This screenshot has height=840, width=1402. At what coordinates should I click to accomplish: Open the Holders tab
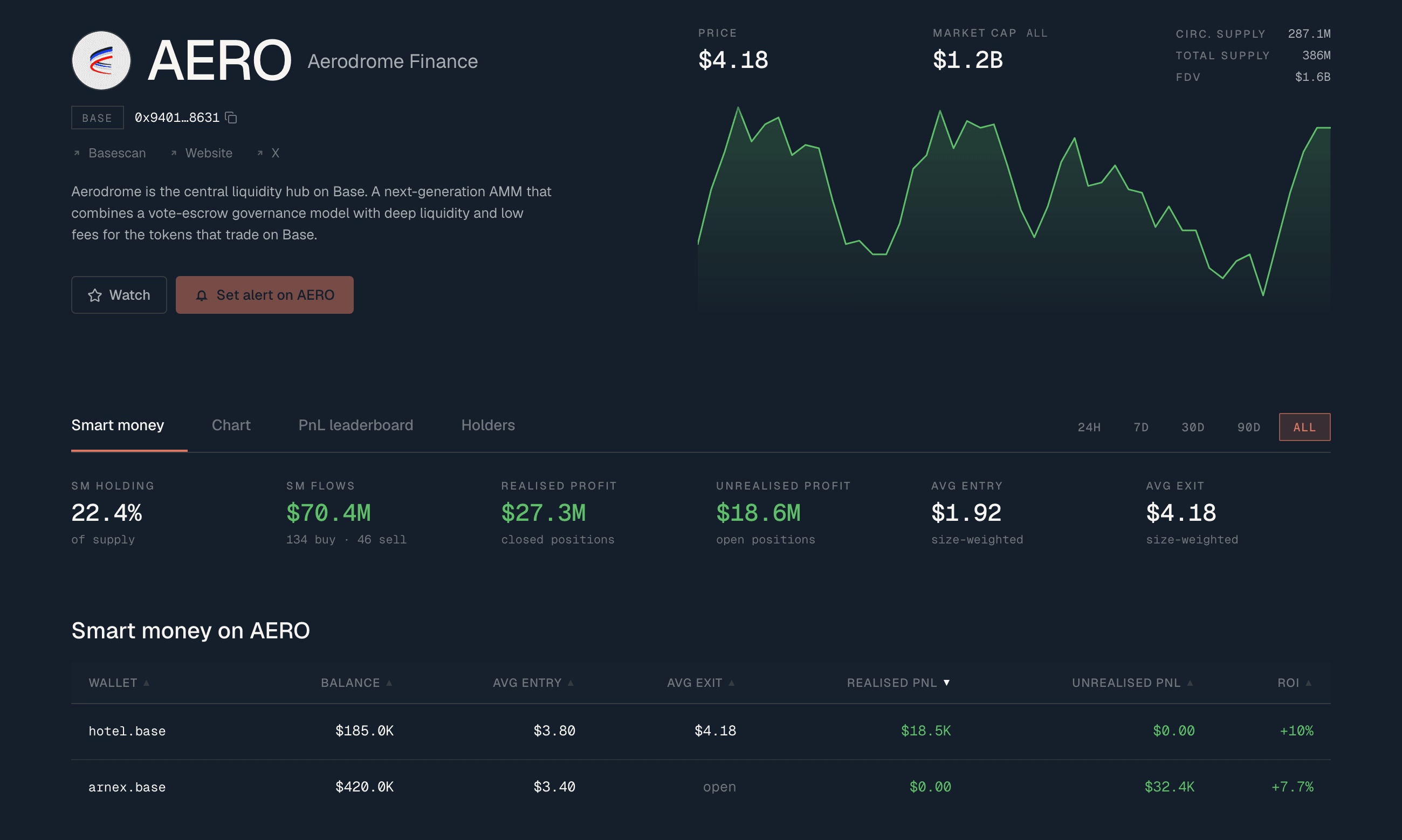(x=488, y=425)
